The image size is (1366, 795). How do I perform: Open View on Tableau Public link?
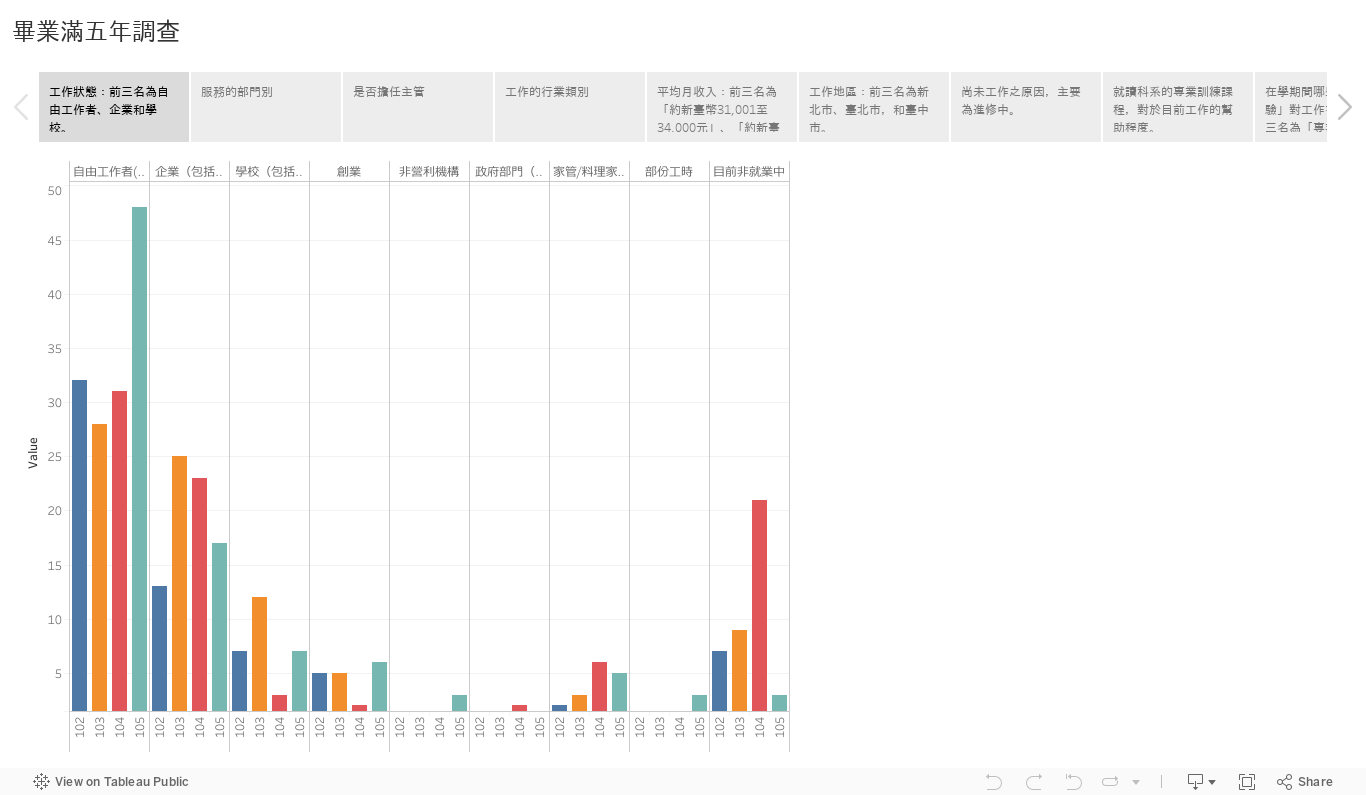pos(111,782)
